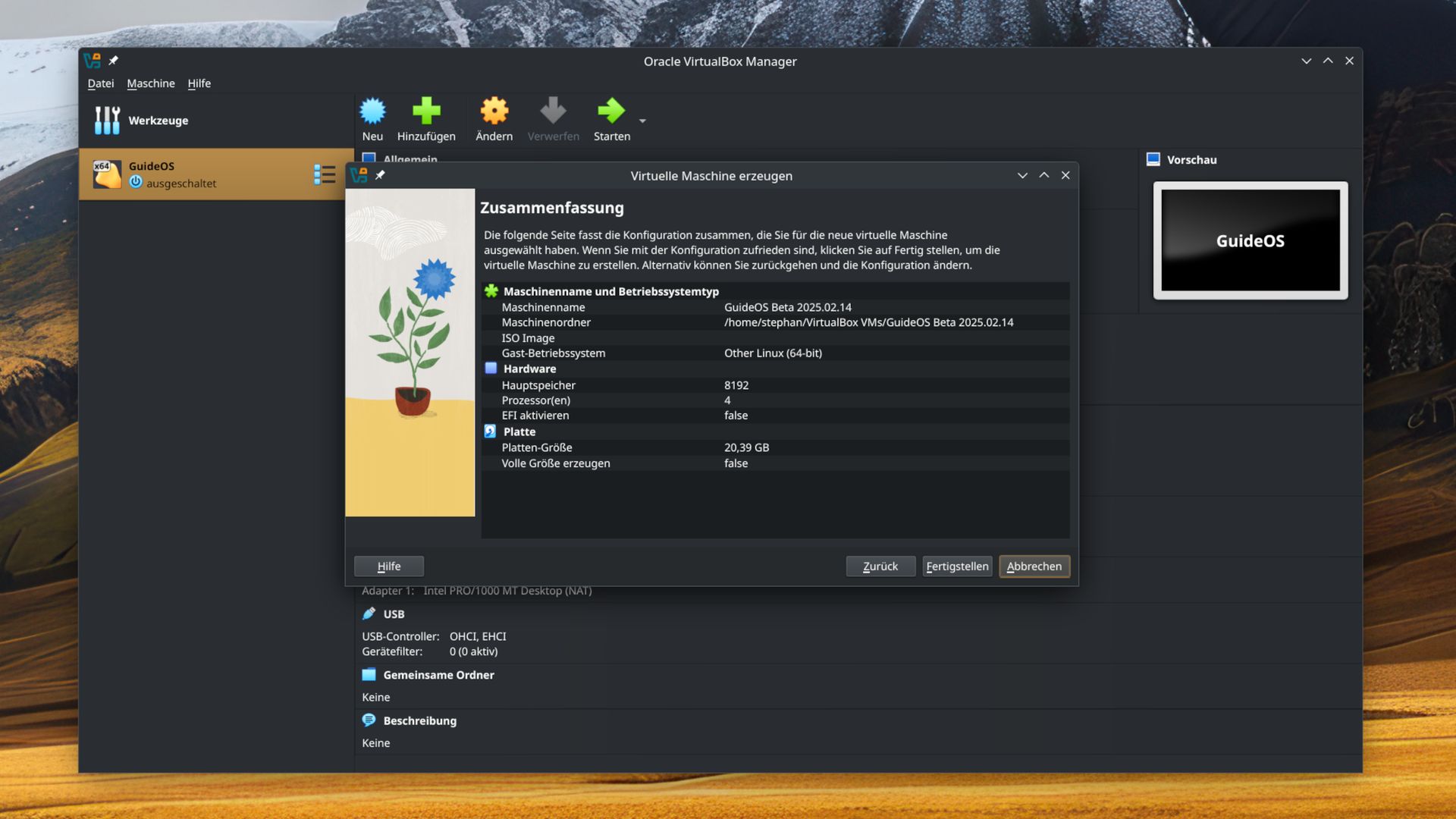
Task: Click the greyed-out Verwerfen arrow icon
Action: tap(553, 111)
